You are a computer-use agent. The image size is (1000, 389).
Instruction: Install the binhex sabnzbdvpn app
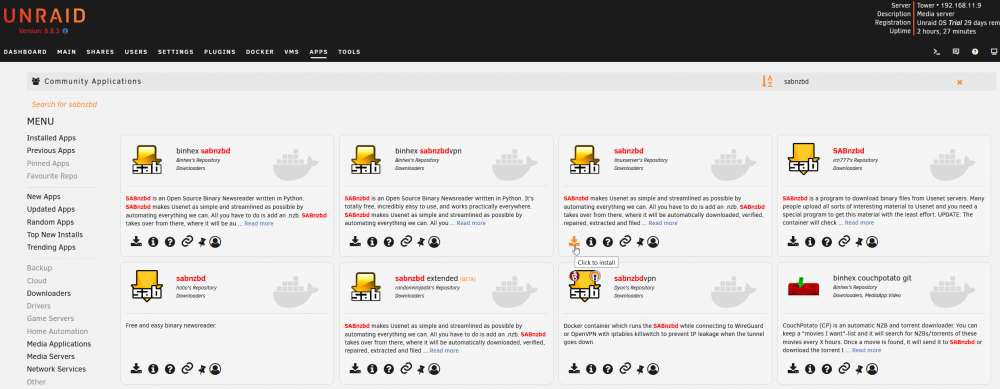(x=355, y=242)
